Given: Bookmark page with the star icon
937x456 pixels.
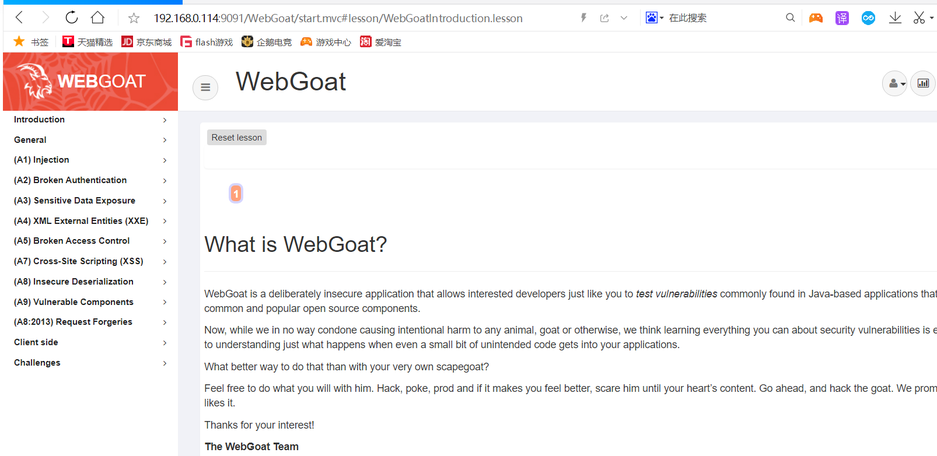Looking at the screenshot, I should pyautogui.click(x=134, y=18).
